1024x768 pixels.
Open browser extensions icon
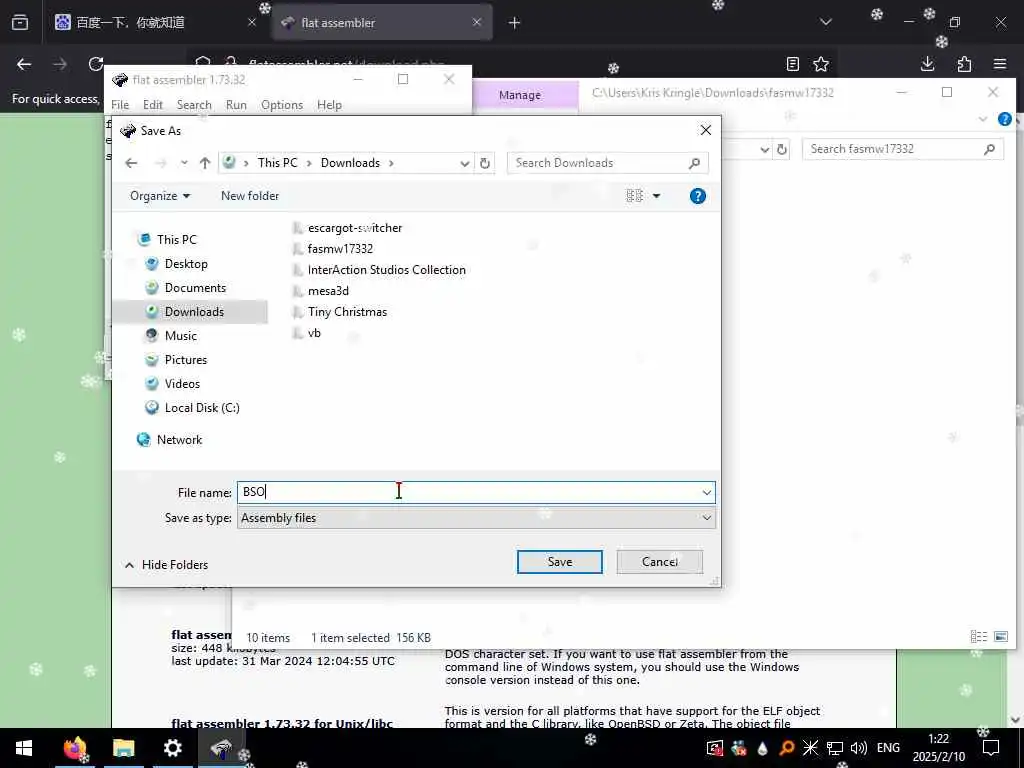click(x=964, y=64)
